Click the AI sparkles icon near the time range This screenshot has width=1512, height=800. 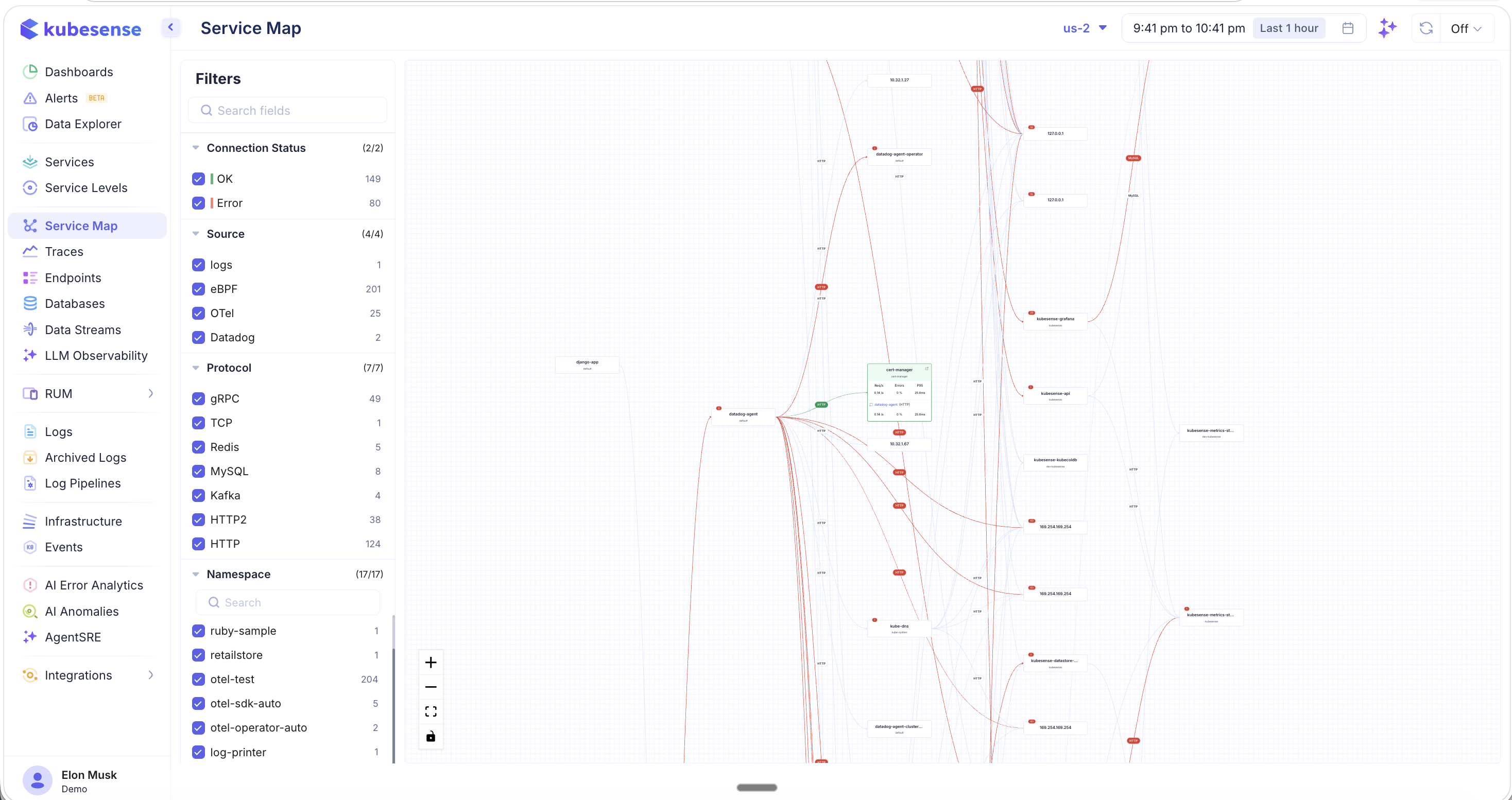(1388, 28)
